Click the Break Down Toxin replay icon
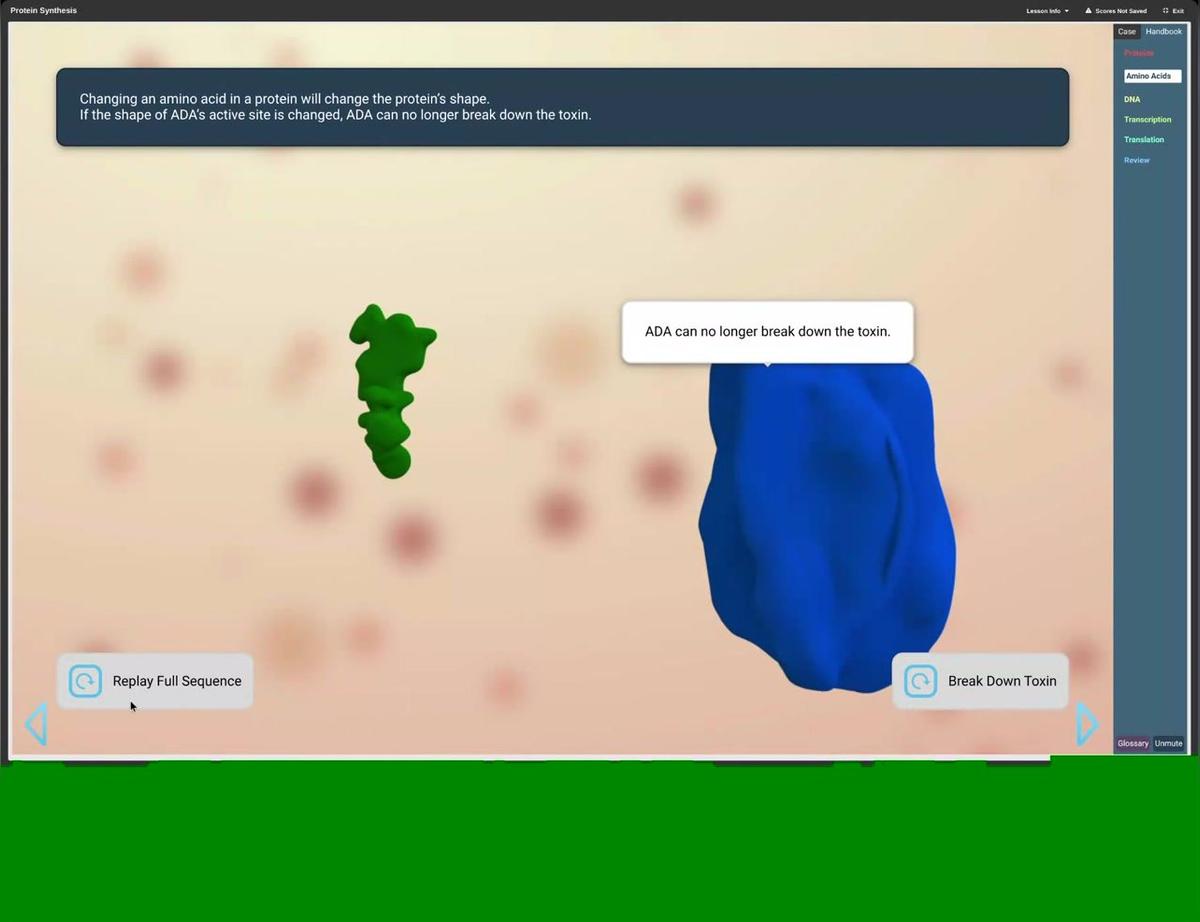This screenshot has width=1200, height=922. coord(920,681)
